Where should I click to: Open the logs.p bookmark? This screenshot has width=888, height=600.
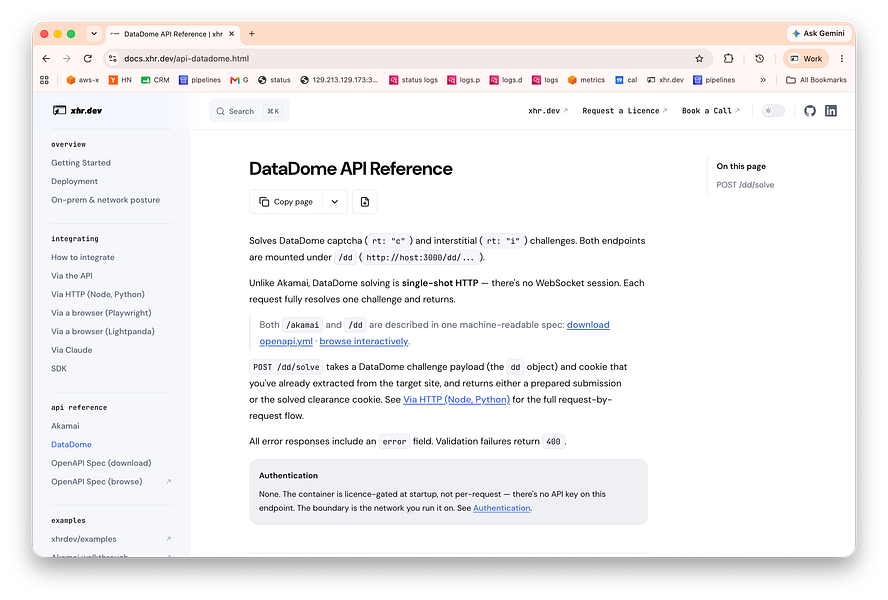pyautogui.click(x=464, y=80)
